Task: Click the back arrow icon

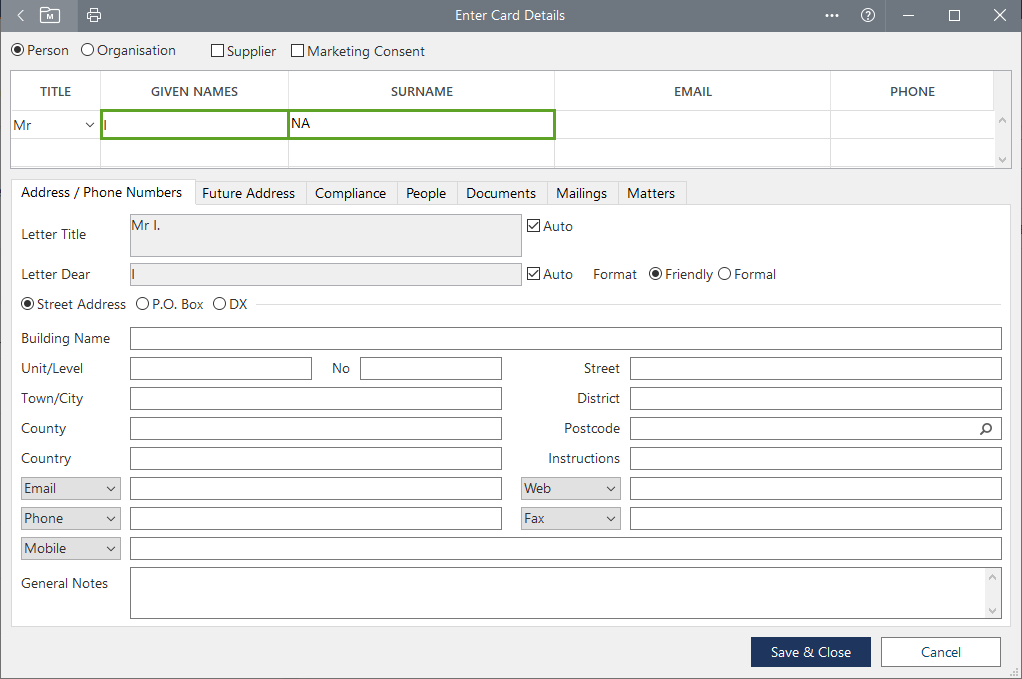Action: (x=20, y=15)
